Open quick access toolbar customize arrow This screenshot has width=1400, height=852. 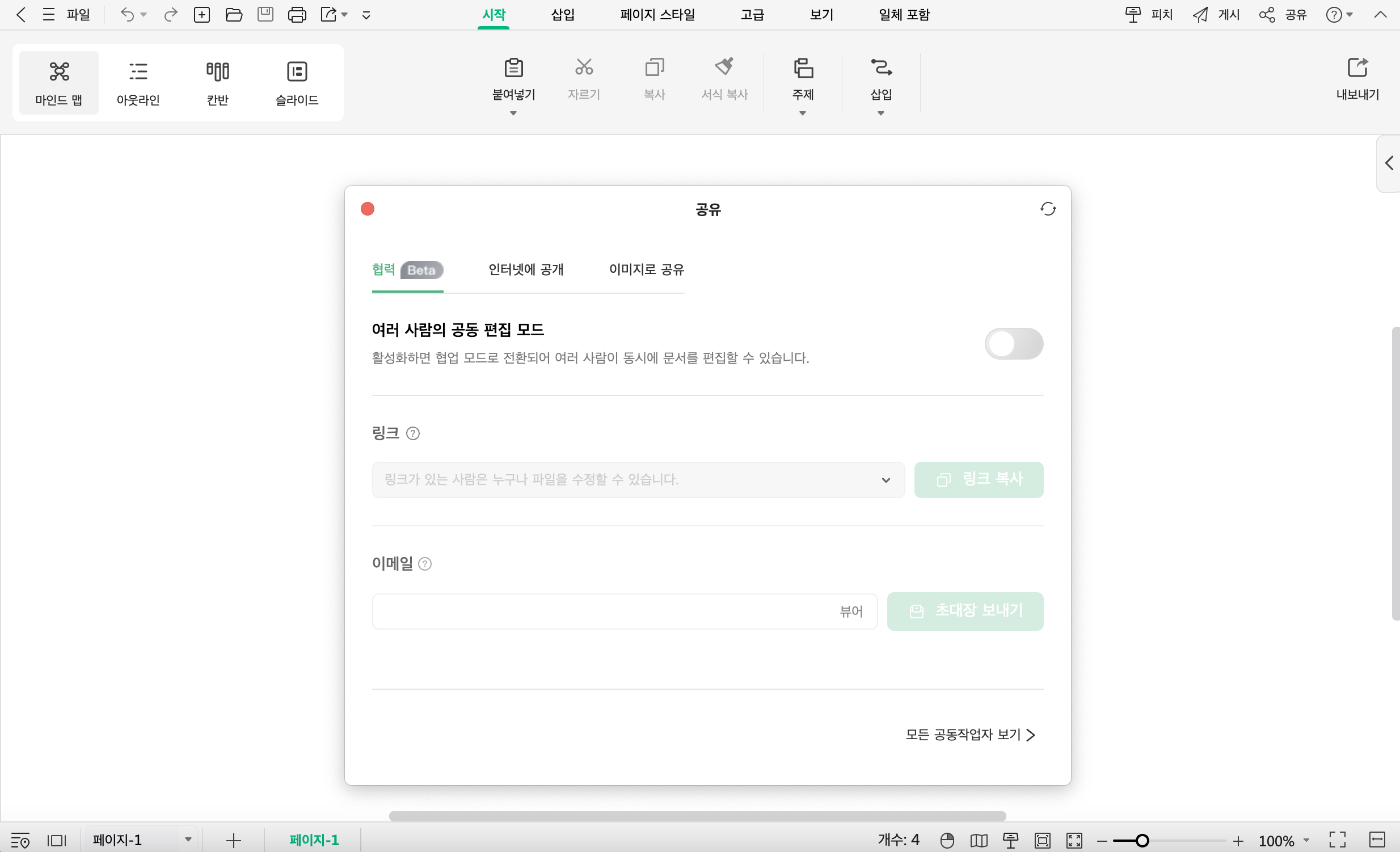pyautogui.click(x=366, y=15)
